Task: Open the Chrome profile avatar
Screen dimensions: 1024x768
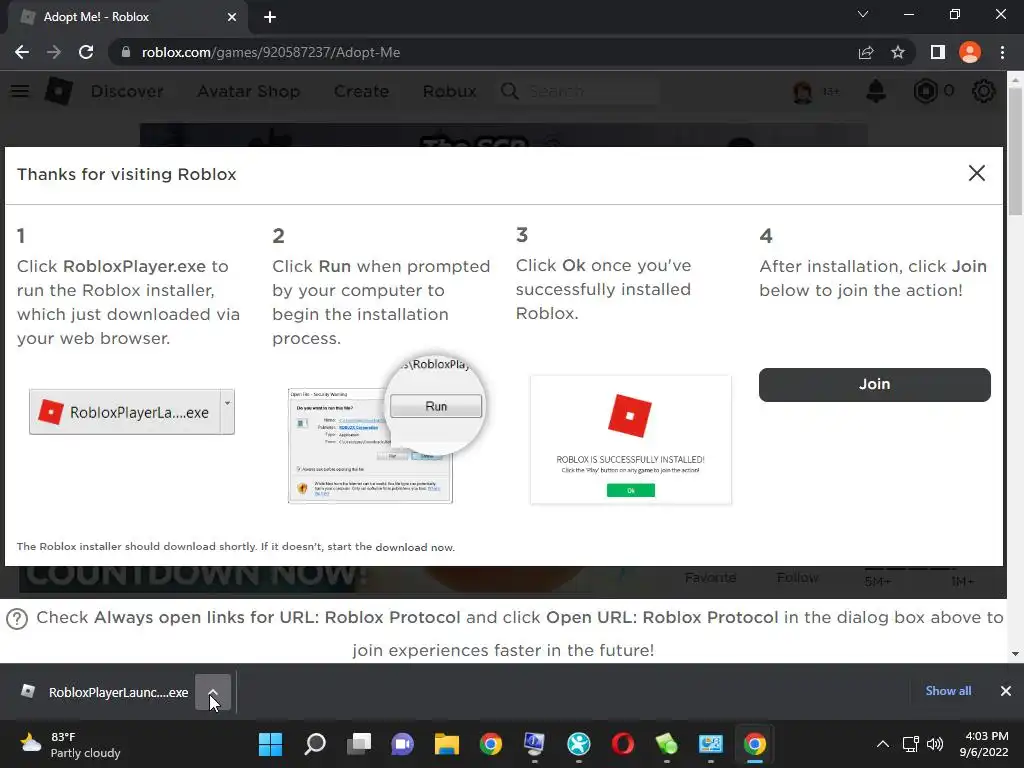Action: coord(970,52)
